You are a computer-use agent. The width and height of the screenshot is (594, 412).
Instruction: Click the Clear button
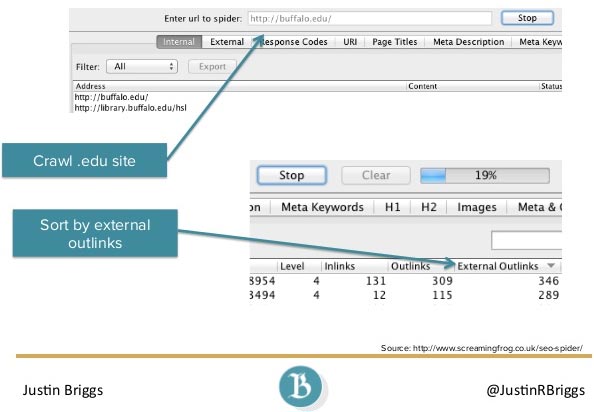point(376,175)
